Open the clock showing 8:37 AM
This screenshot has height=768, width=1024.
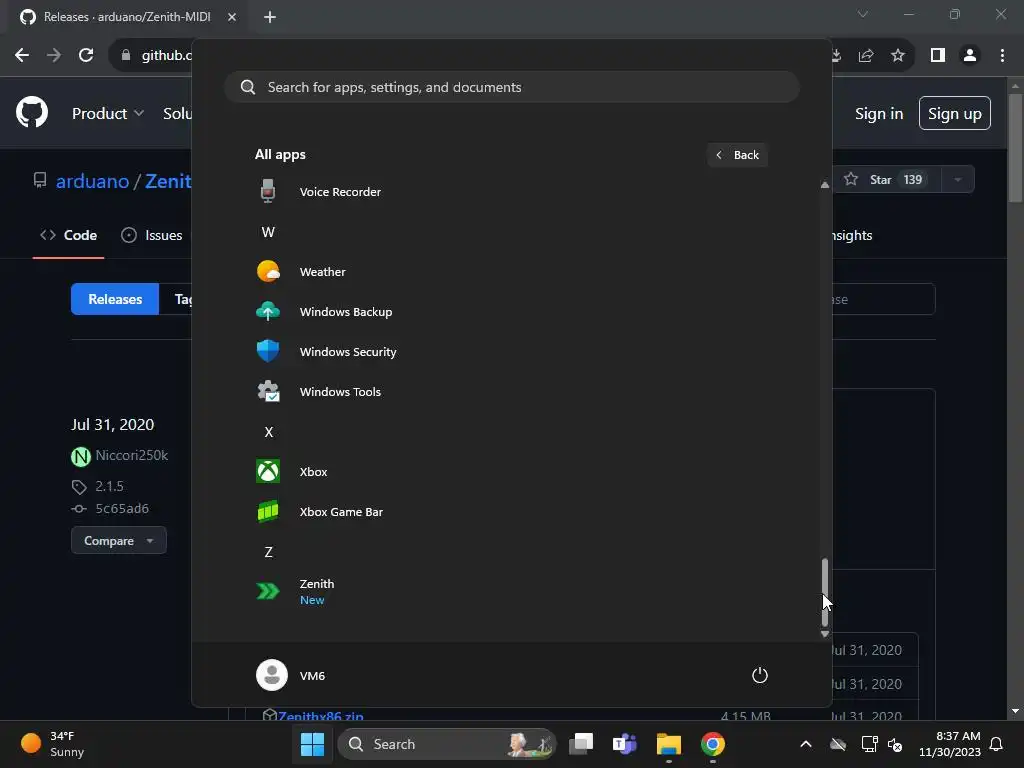950,744
